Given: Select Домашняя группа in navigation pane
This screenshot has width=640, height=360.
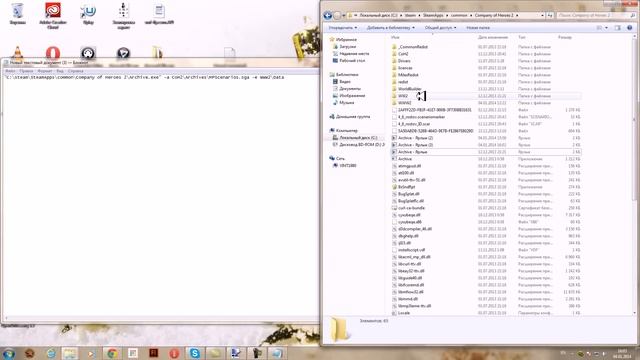Looking at the screenshot, I should point(353,117).
